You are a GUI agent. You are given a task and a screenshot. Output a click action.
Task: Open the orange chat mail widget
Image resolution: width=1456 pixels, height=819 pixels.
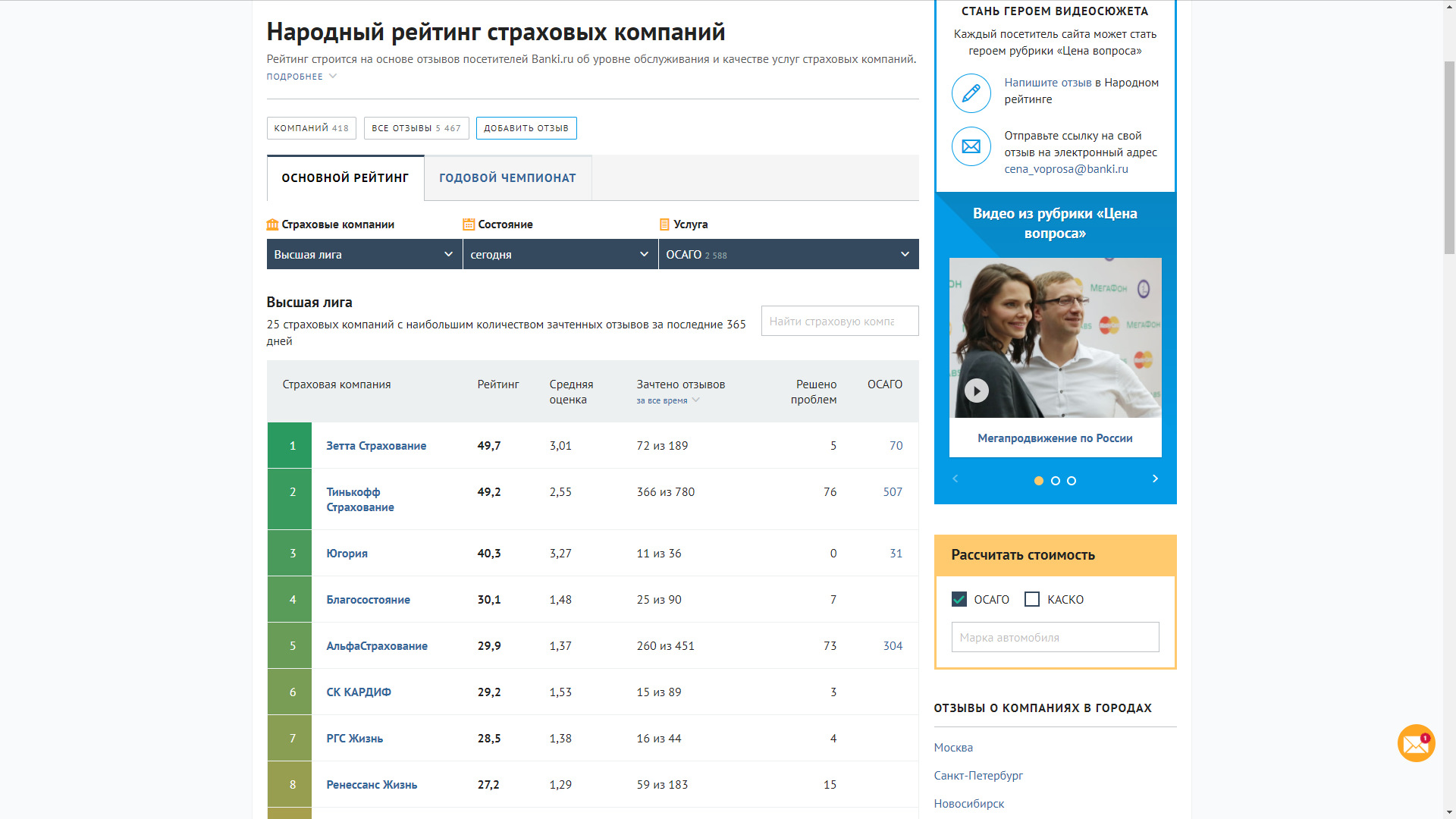point(1416,744)
